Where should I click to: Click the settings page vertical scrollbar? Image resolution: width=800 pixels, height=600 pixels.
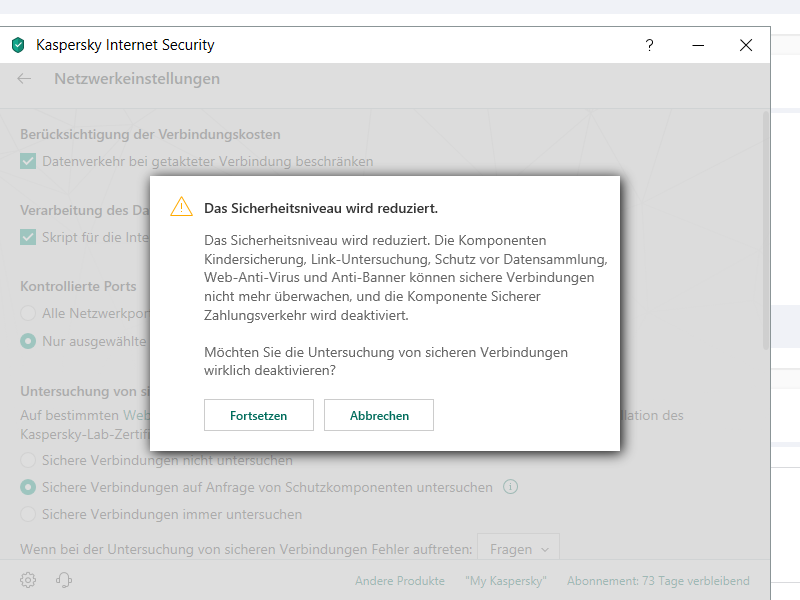point(766,230)
